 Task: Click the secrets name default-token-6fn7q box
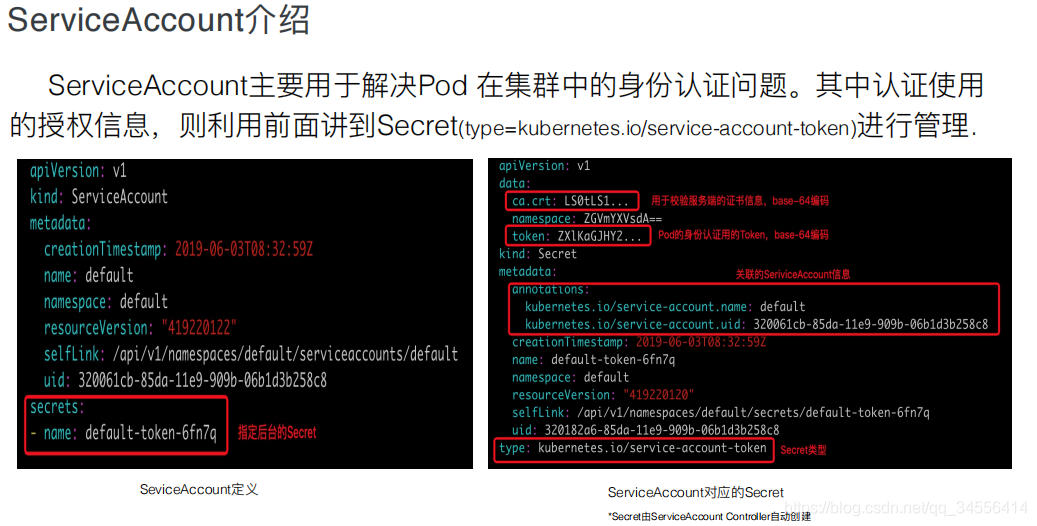pyautogui.click(x=126, y=425)
